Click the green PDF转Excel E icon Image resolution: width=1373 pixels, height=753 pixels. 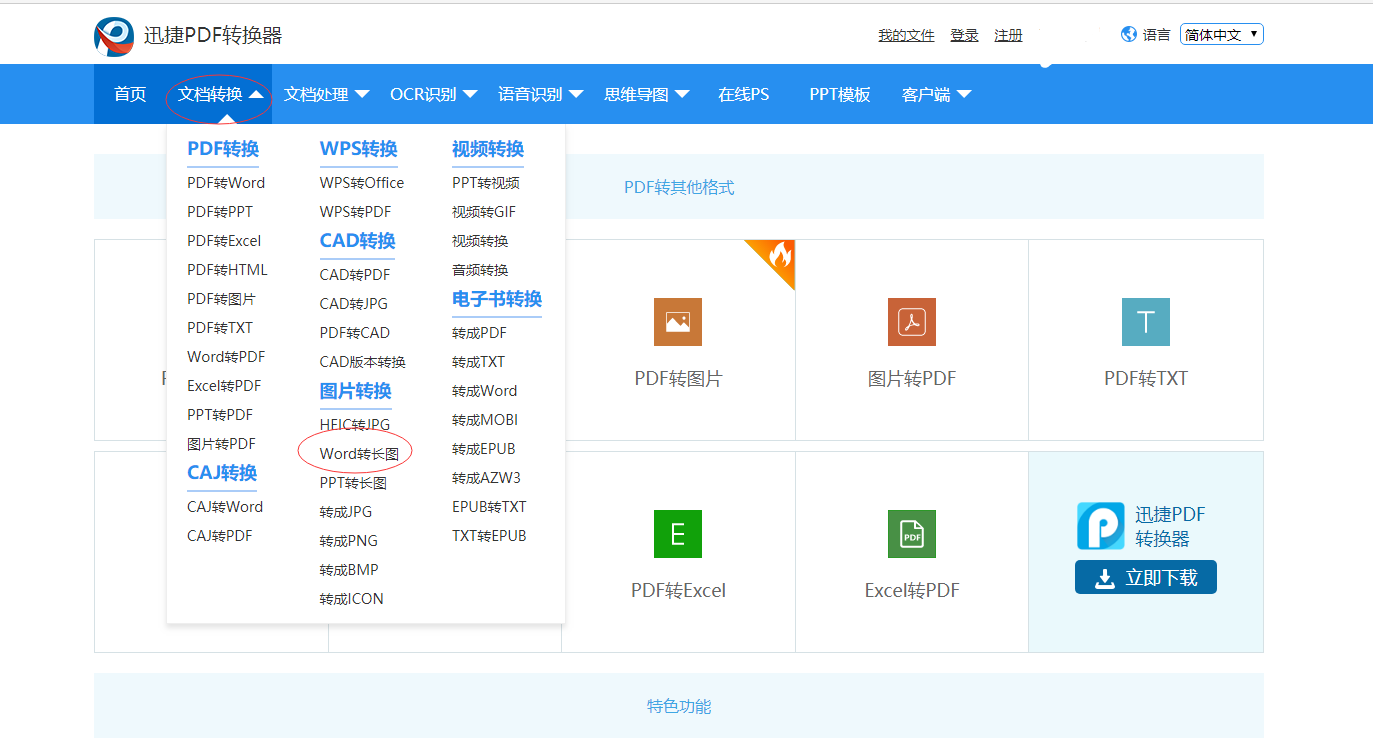click(678, 534)
